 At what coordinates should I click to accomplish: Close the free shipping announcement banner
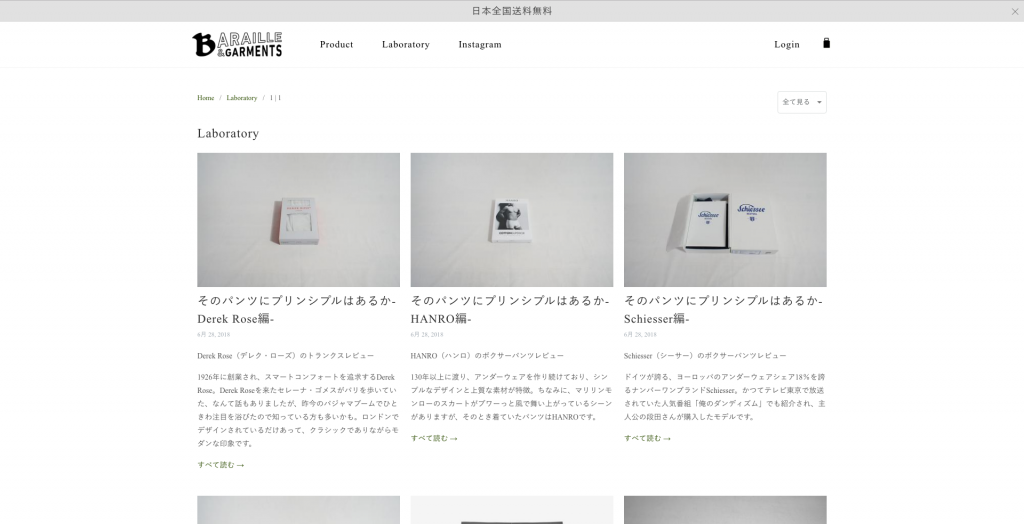1014,11
